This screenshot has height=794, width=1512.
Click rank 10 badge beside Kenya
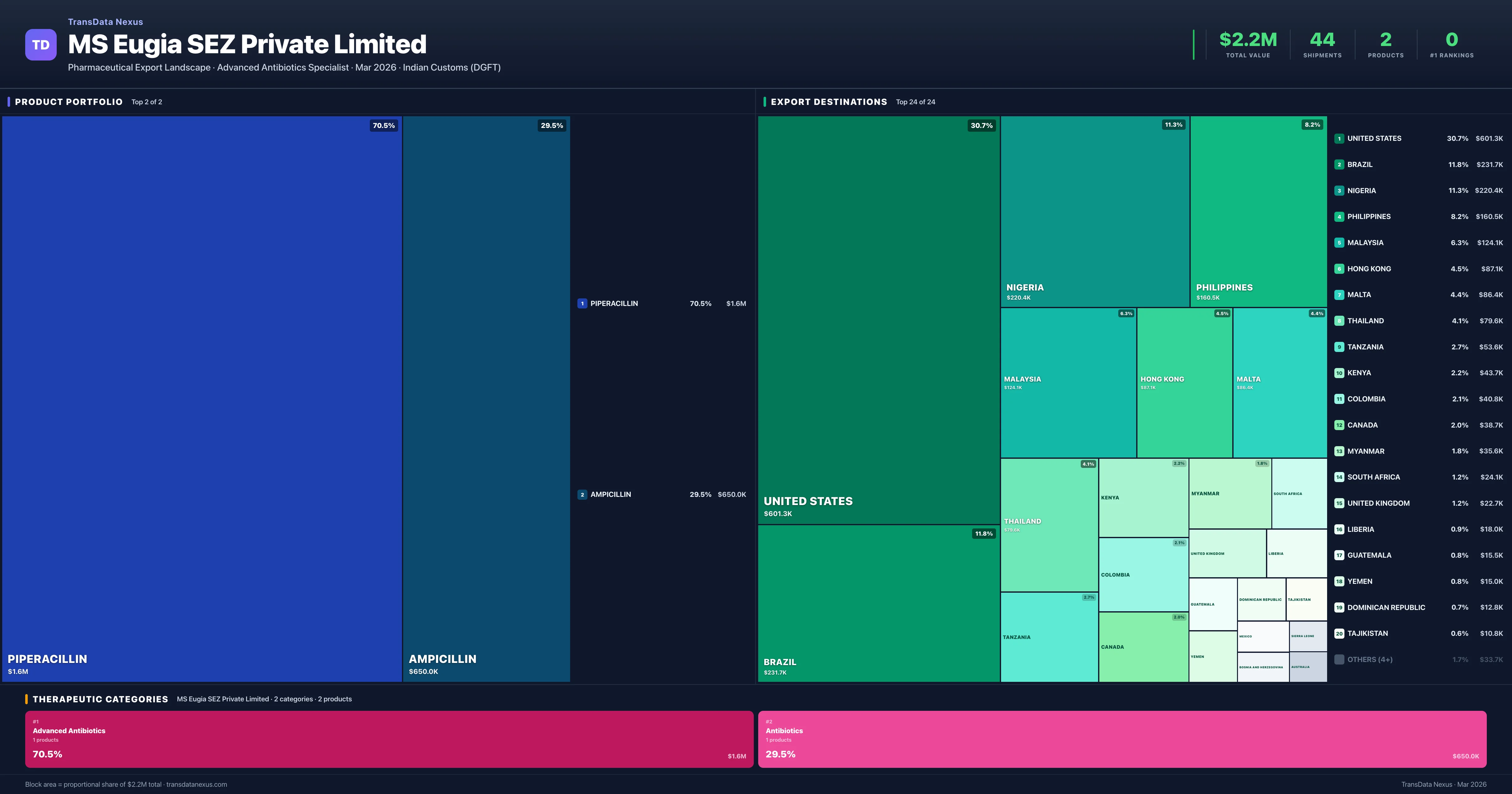point(1339,373)
